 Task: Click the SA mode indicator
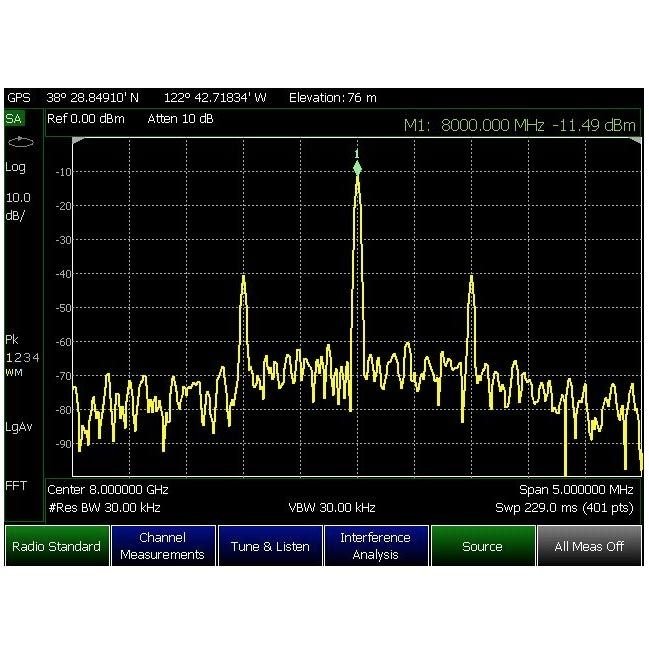[15, 118]
